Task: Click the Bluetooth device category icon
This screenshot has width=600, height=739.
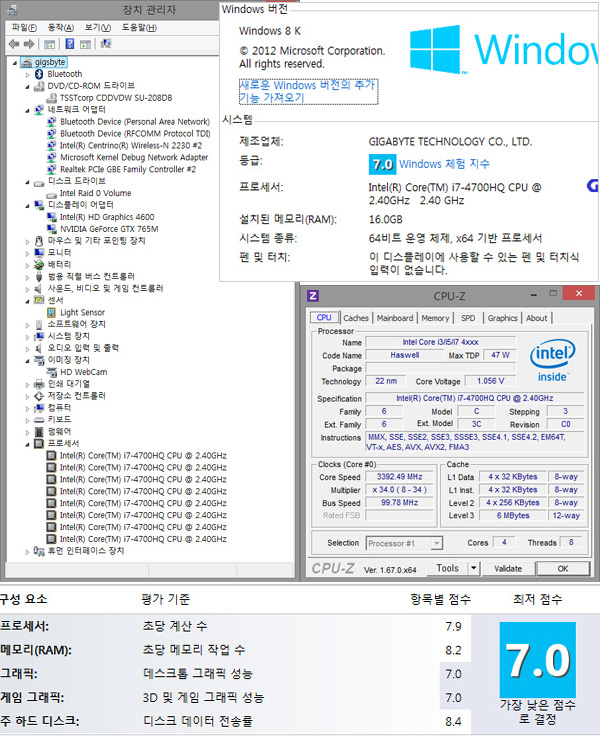Action: 39,74
